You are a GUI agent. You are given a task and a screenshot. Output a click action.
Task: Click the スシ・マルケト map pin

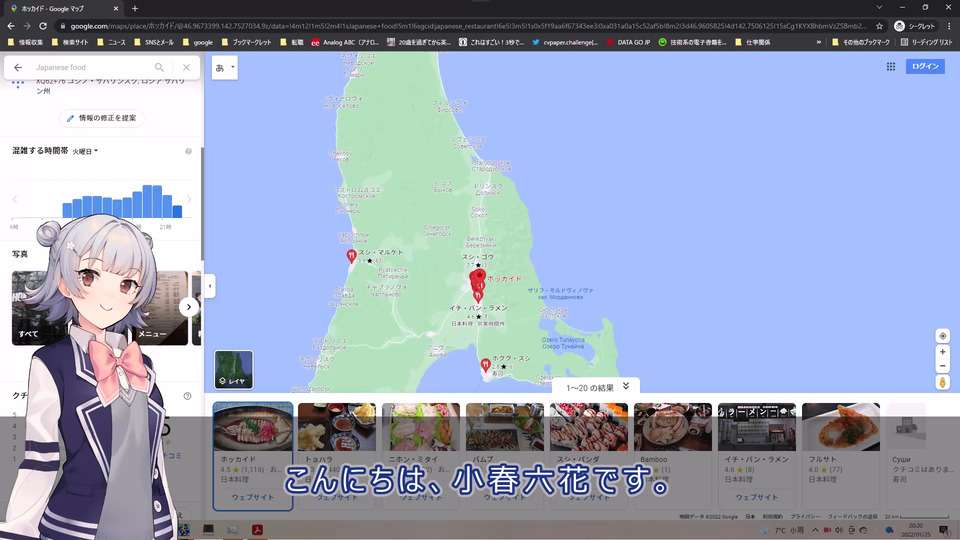tap(351, 256)
